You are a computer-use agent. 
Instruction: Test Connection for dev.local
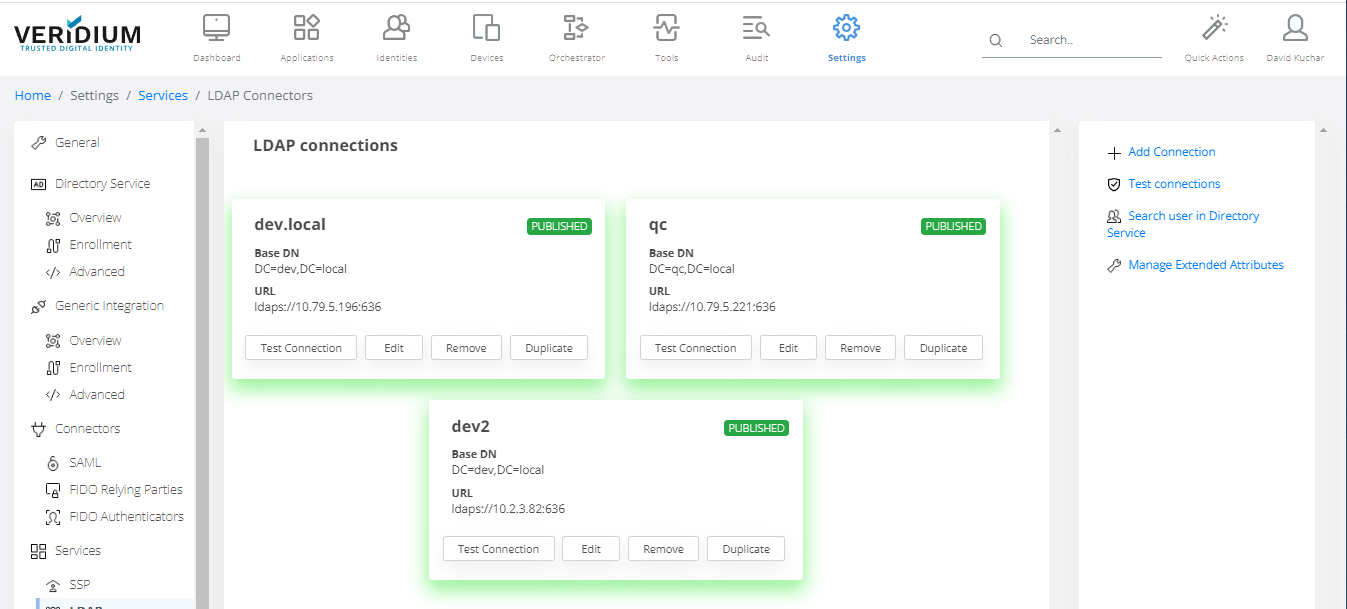pyautogui.click(x=301, y=348)
